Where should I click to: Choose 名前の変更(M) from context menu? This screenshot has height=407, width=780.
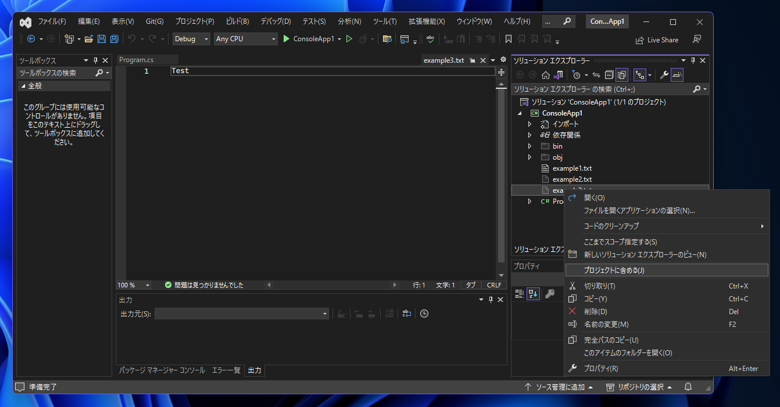[x=667, y=324]
